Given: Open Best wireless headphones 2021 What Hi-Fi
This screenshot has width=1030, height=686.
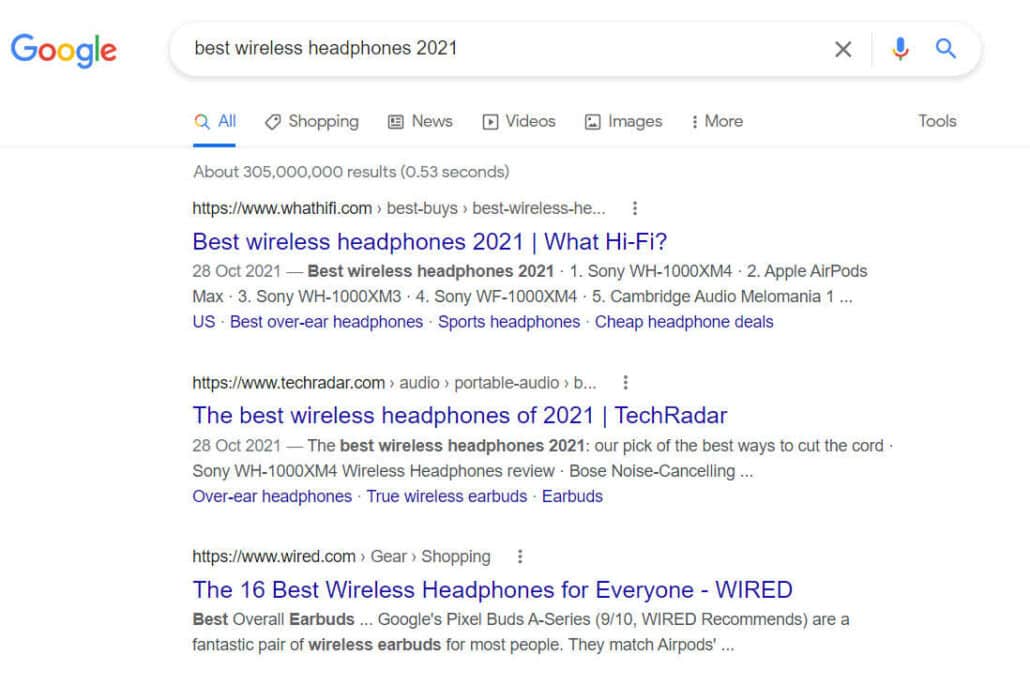Looking at the screenshot, I should pyautogui.click(x=430, y=242).
